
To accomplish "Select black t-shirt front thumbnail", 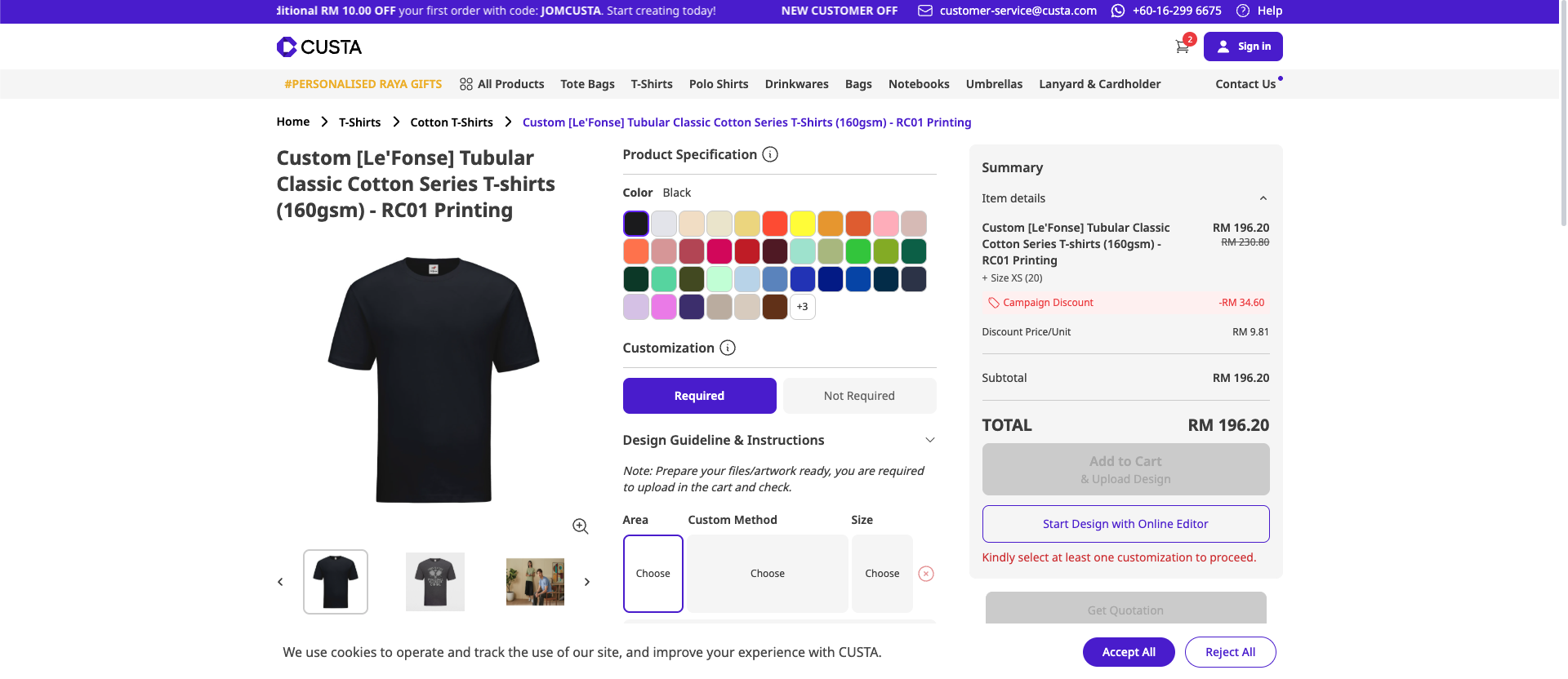I will (x=336, y=582).
